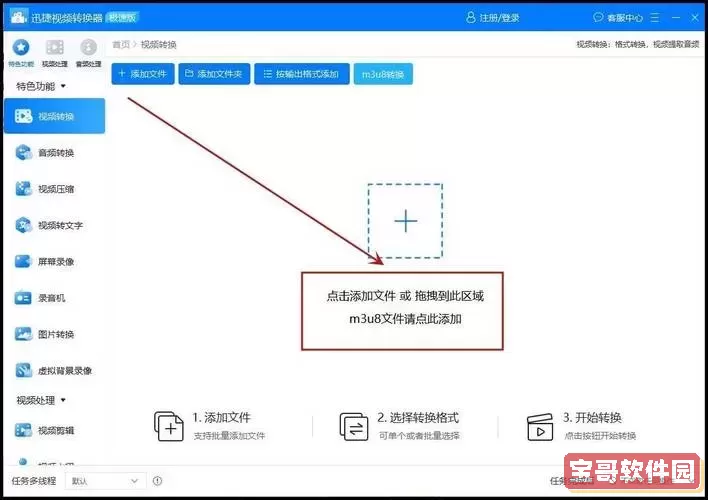Click the m3u8转换 button

tap(383, 74)
